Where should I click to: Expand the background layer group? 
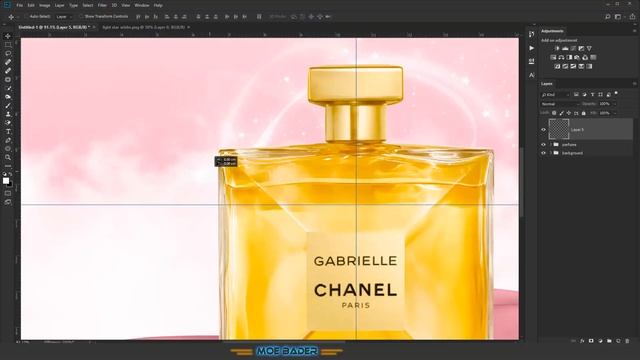click(551, 153)
